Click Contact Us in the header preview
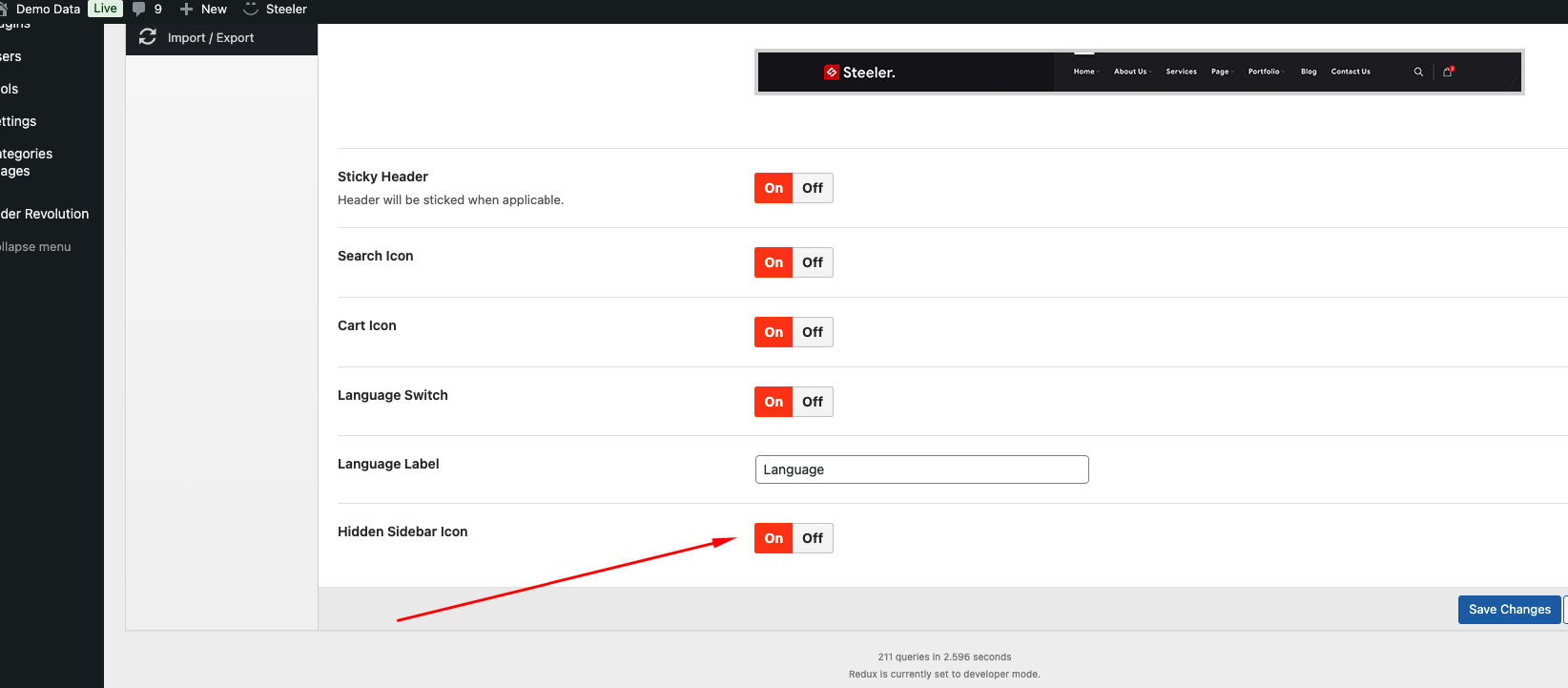The height and width of the screenshot is (688, 1568). click(1351, 72)
